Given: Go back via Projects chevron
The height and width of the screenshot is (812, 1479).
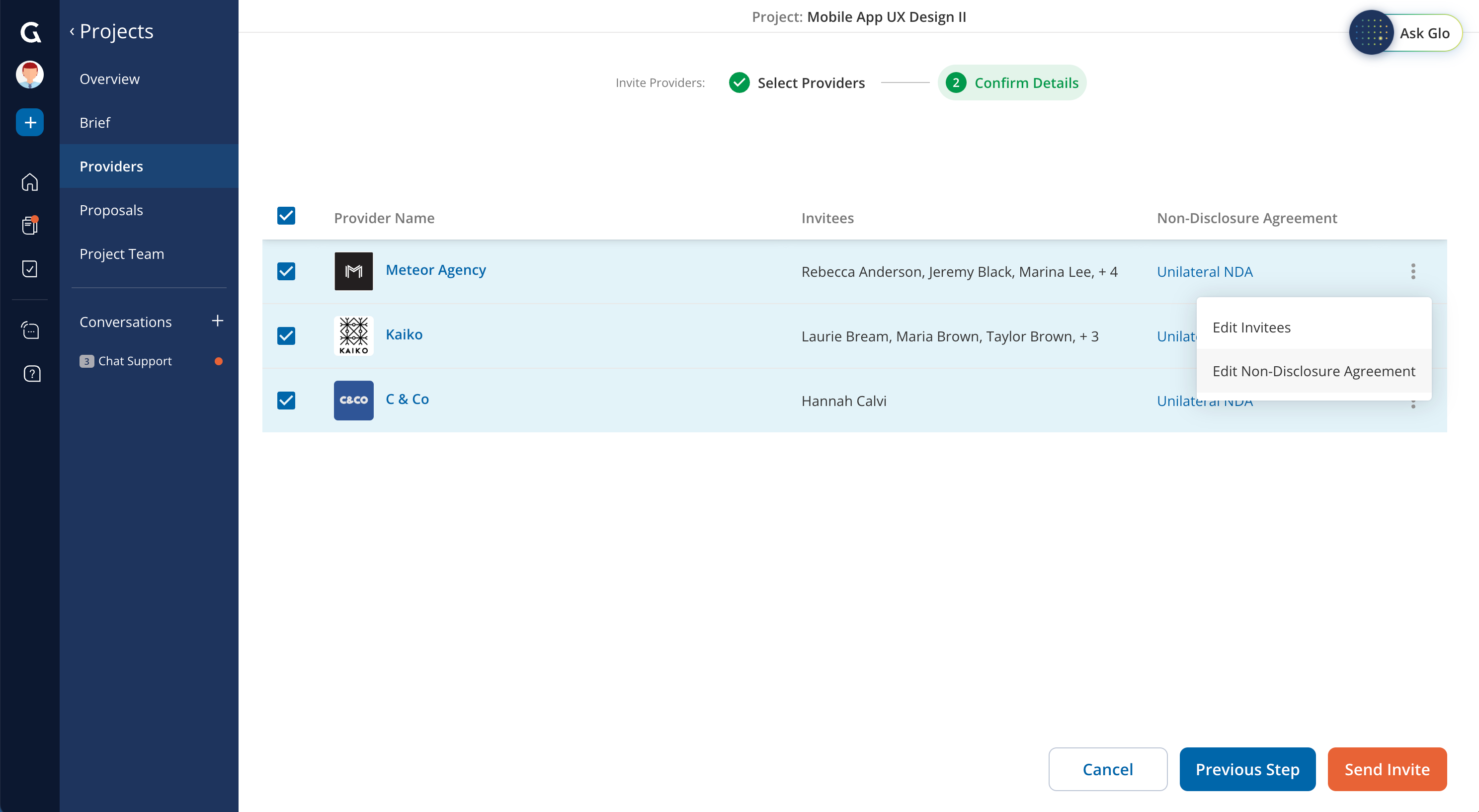Looking at the screenshot, I should pyautogui.click(x=73, y=32).
